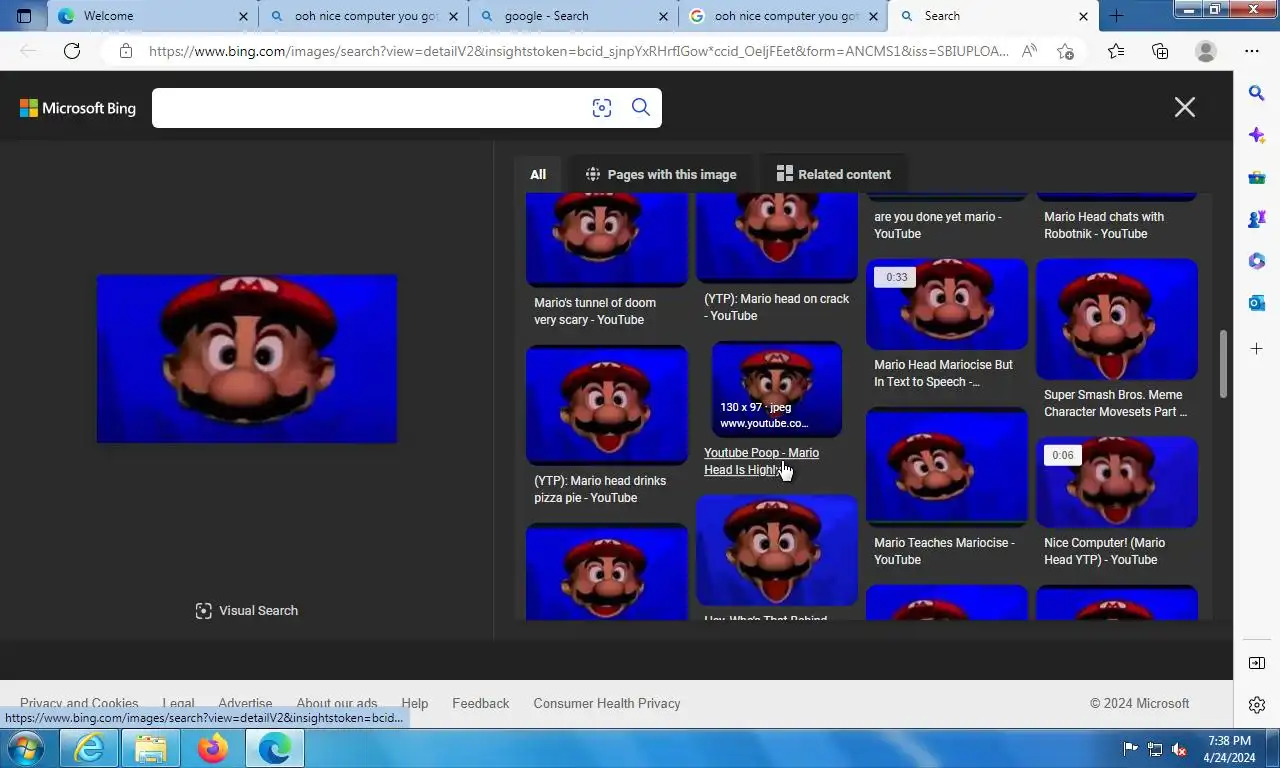Click the browser address bar URL
The height and width of the screenshot is (768, 1280).
tap(578, 51)
